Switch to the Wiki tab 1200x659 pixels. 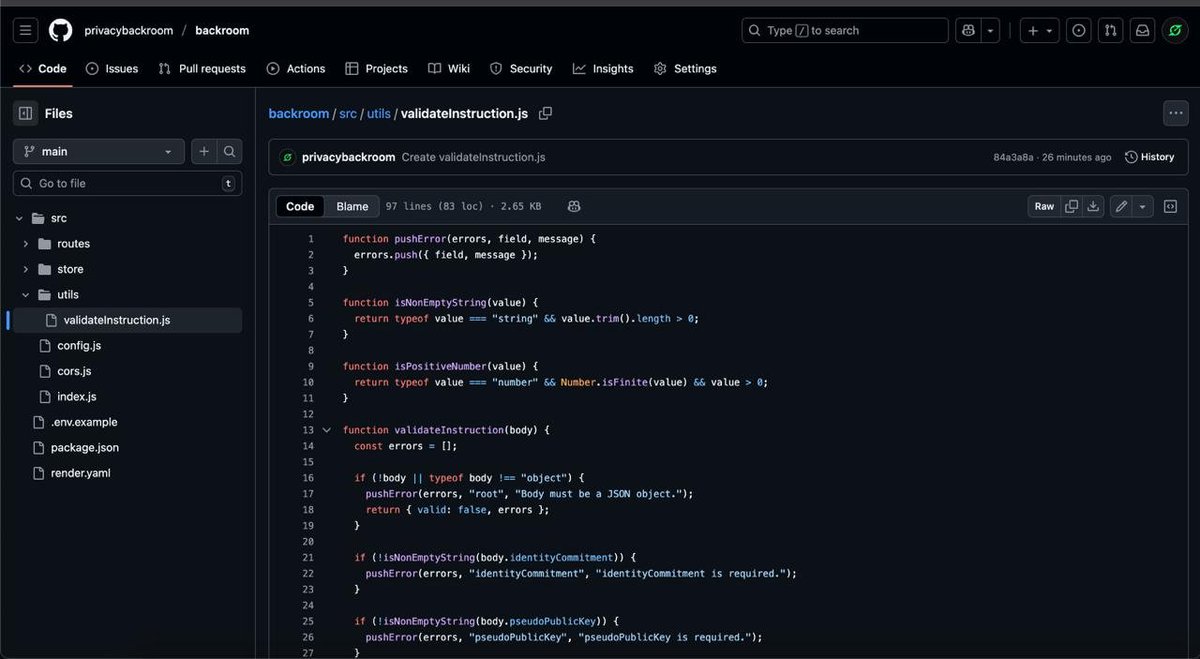pyautogui.click(x=449, y=68)
